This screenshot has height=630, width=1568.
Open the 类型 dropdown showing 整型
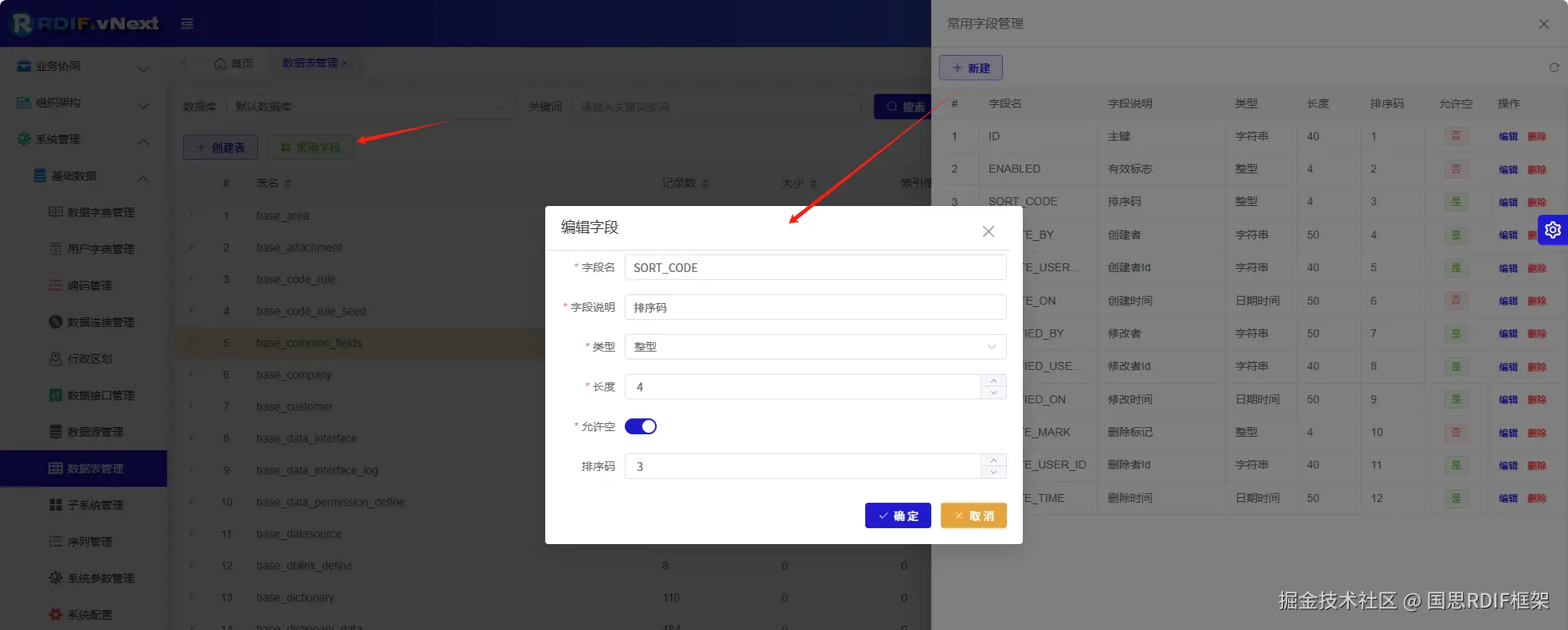[815, 347]
